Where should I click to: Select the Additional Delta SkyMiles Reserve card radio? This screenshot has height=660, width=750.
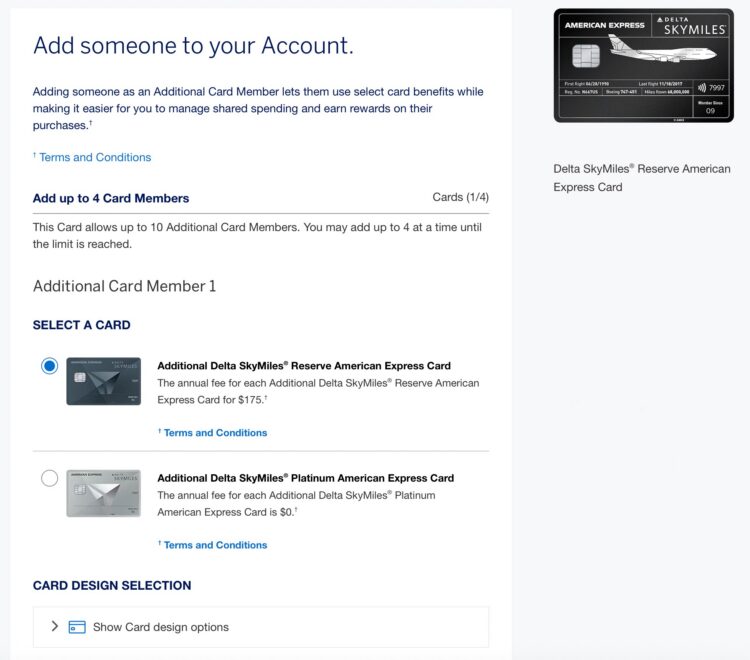tap(49, 366)
